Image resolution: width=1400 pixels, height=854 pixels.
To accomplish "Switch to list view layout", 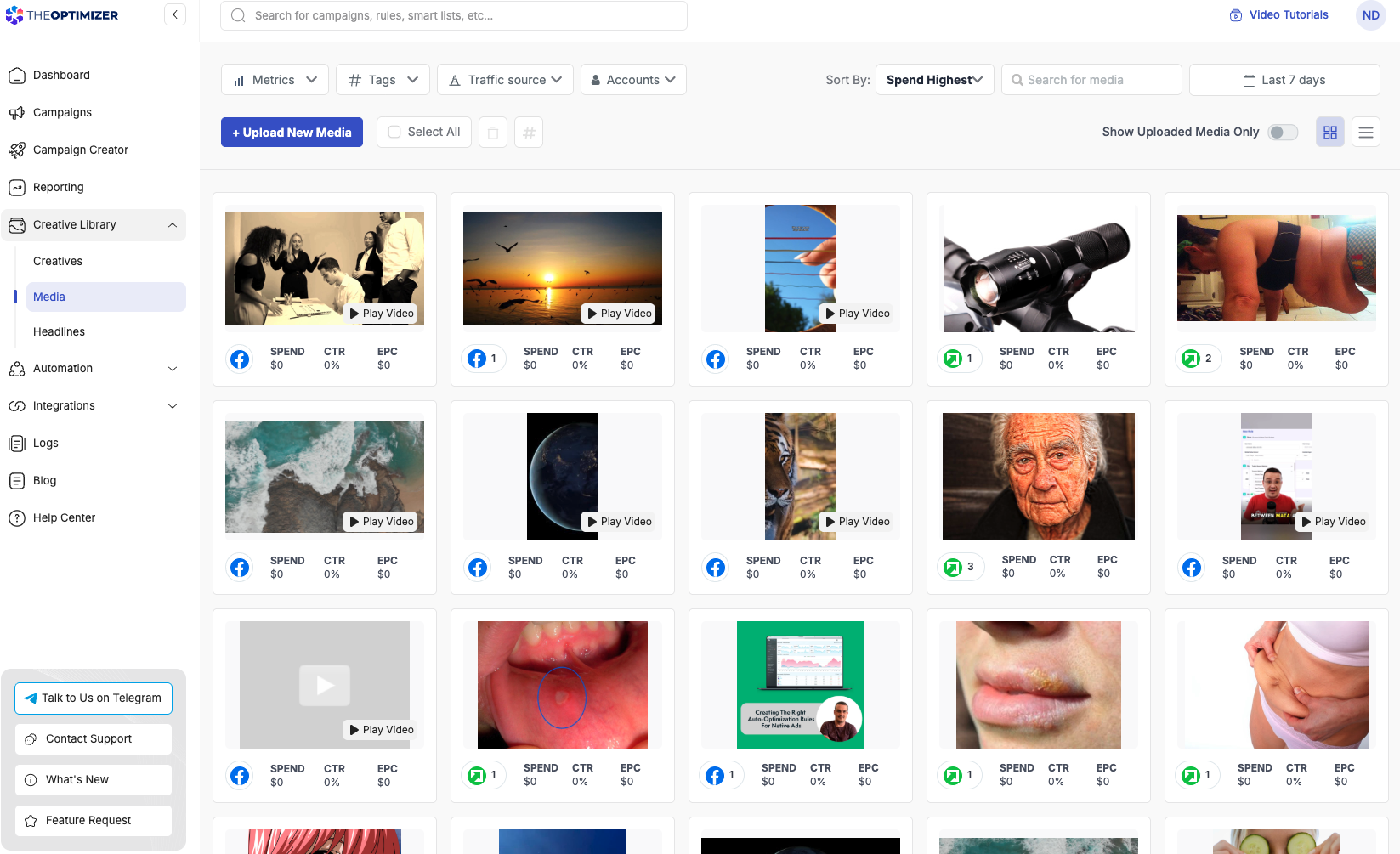I will tap(1366, 133).
